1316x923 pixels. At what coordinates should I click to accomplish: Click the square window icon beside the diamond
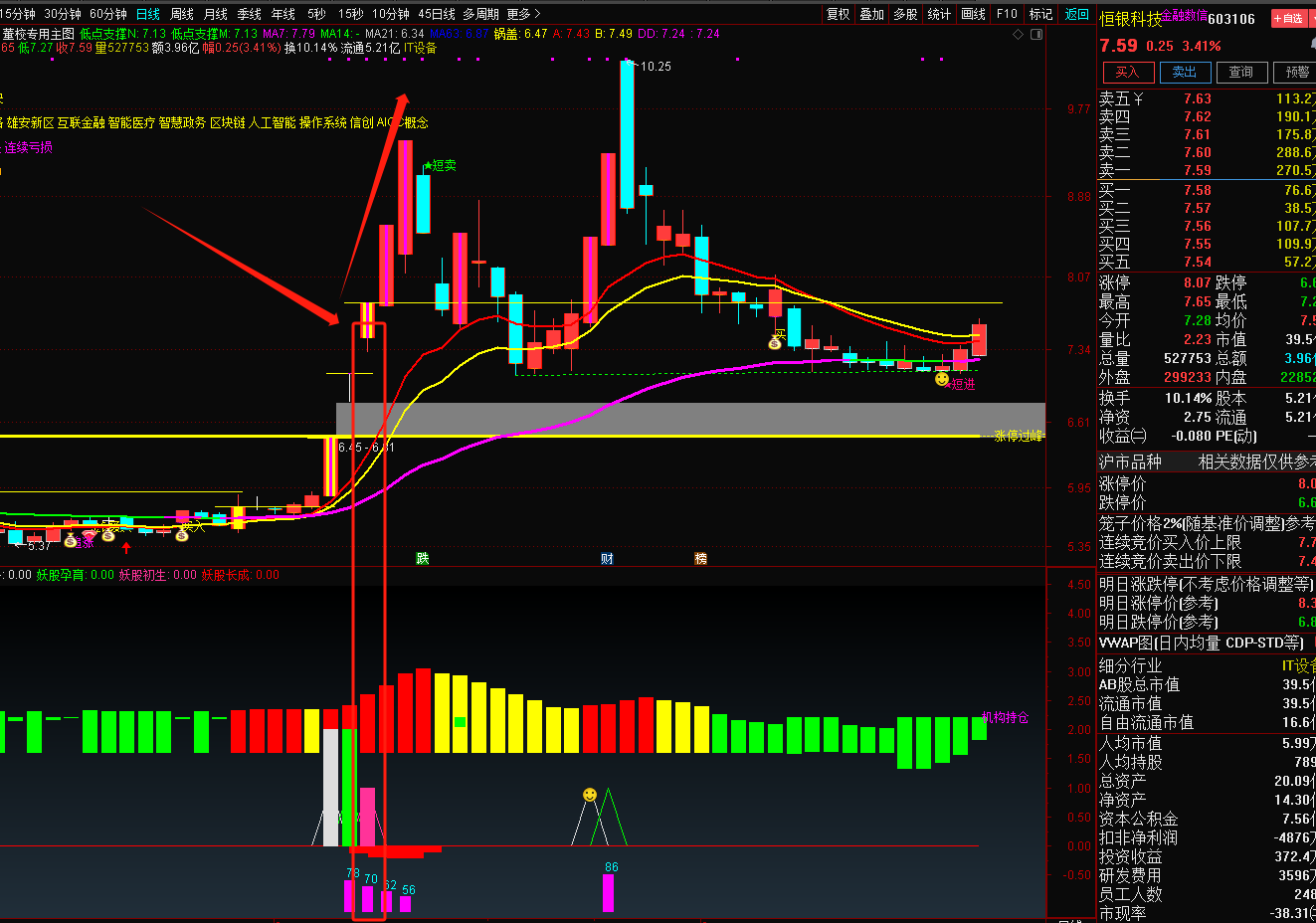(x=1037, y=34)
